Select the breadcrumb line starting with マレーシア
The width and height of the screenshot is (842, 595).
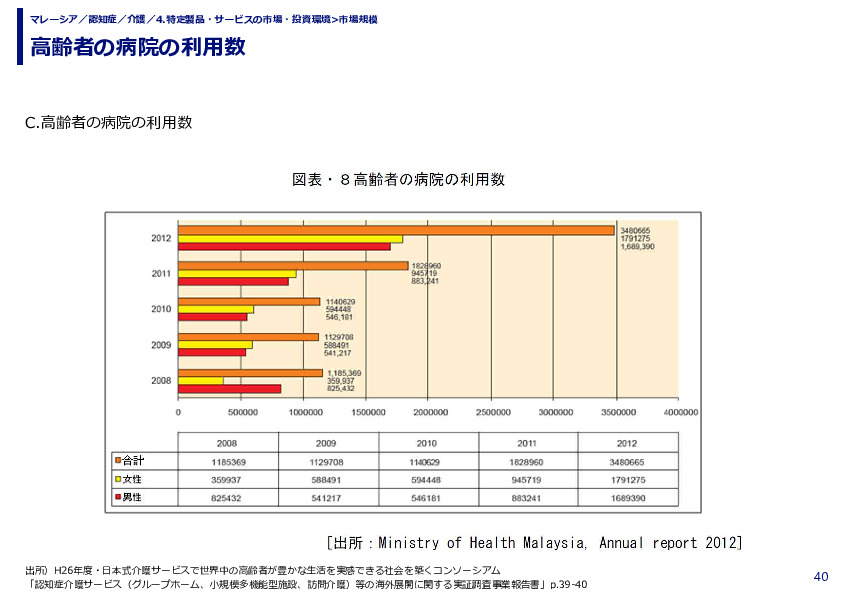pos(204,19)
